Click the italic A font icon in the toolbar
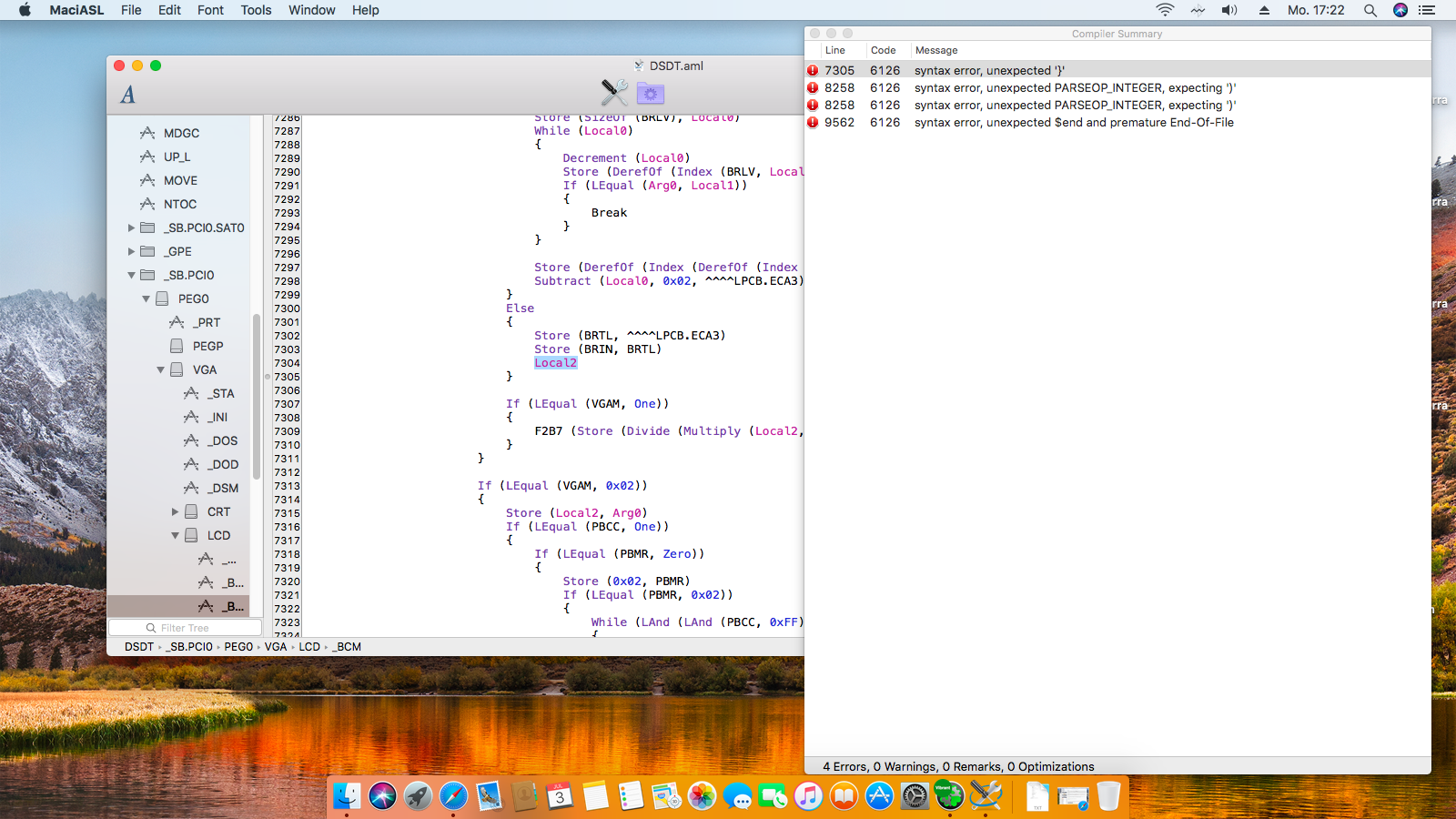 [x=128, y=95]
